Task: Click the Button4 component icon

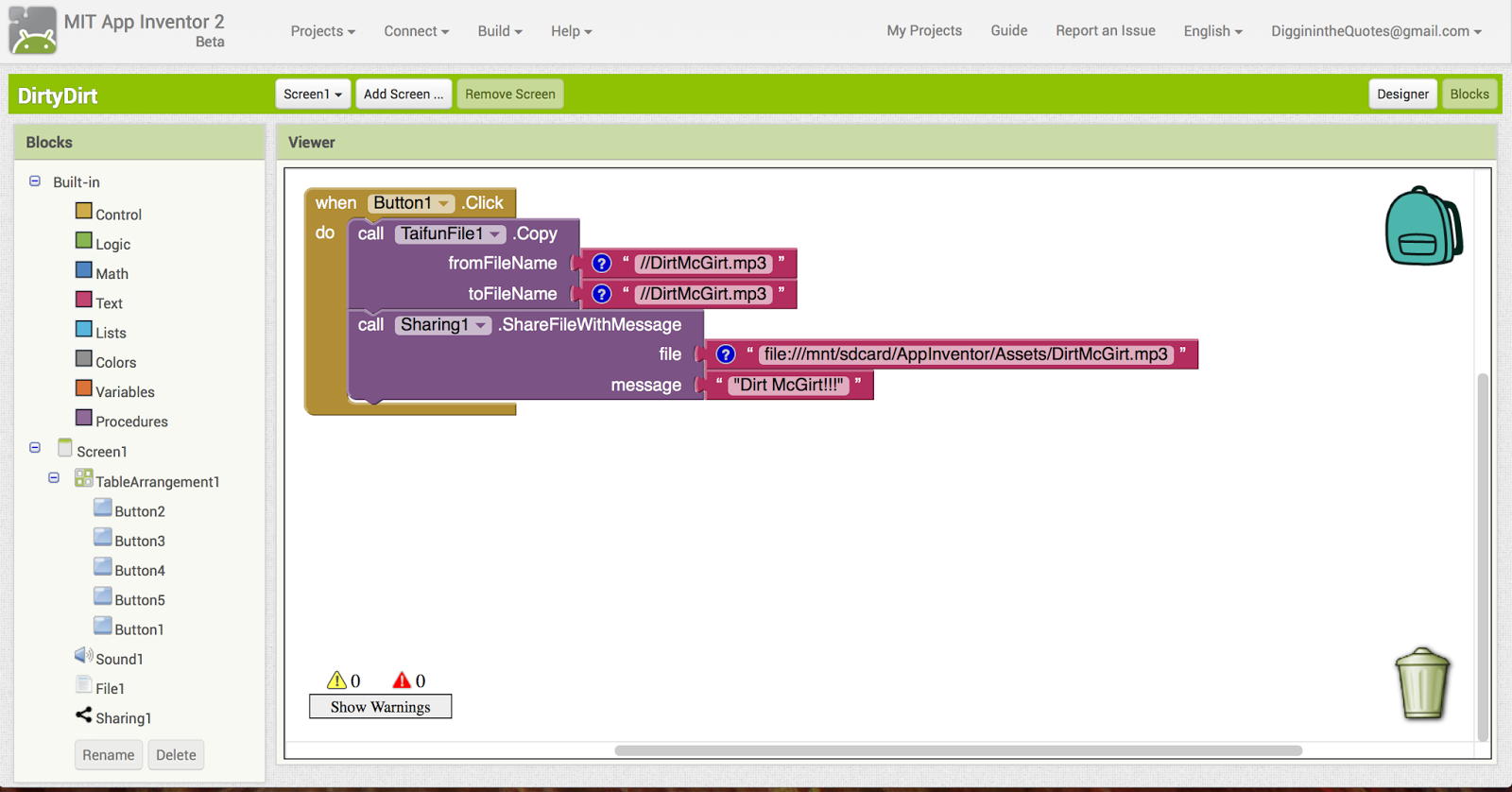Action: [x=103, y=567]
